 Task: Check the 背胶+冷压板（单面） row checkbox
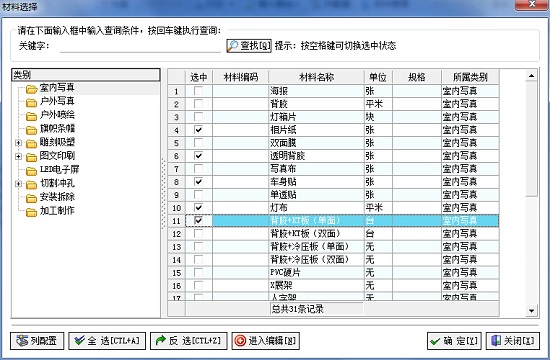point(198,247)
